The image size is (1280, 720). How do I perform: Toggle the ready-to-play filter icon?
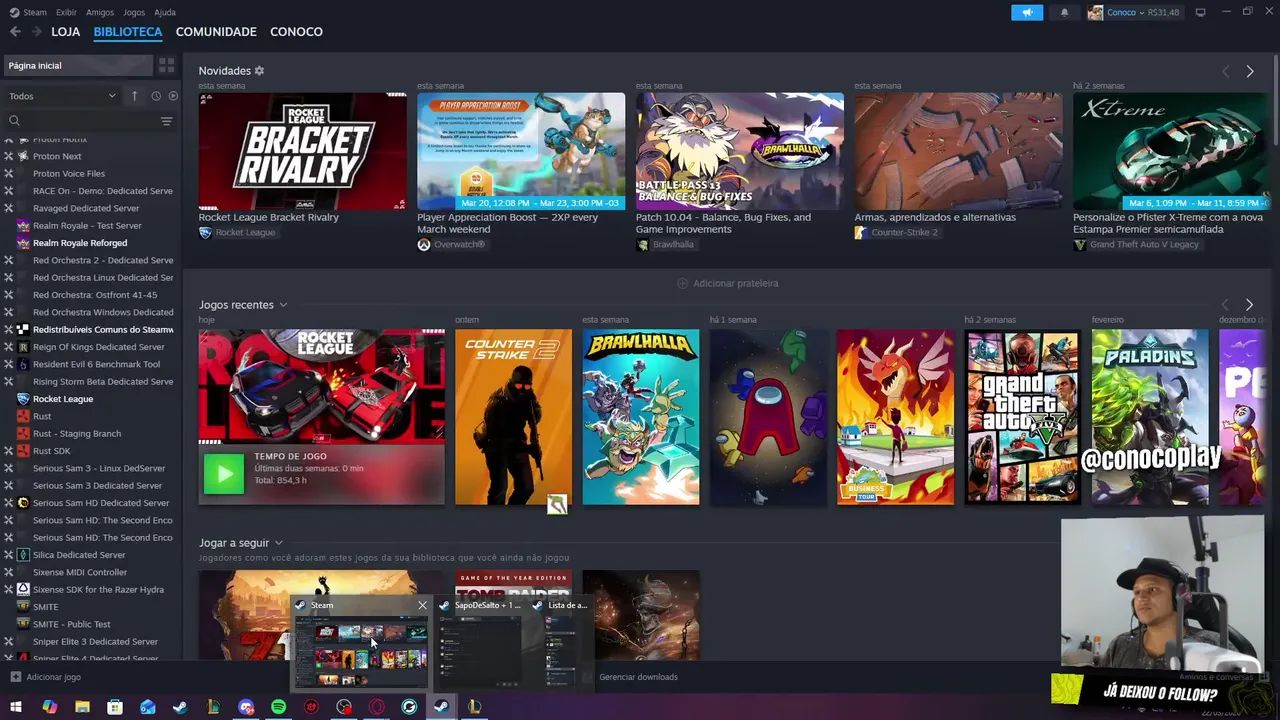(x=173, y=96)
